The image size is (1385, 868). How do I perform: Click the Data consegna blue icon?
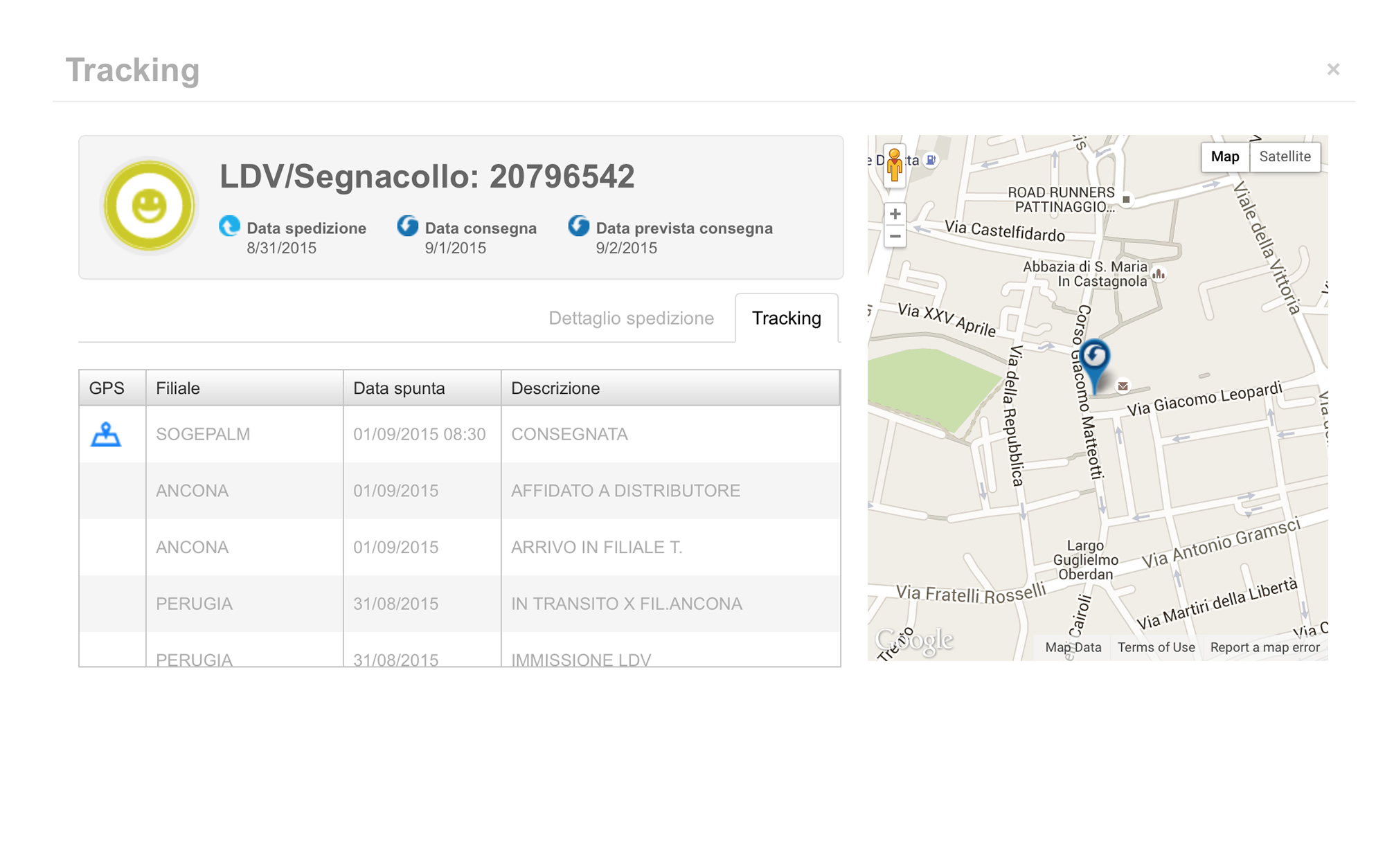click(408, 226)
